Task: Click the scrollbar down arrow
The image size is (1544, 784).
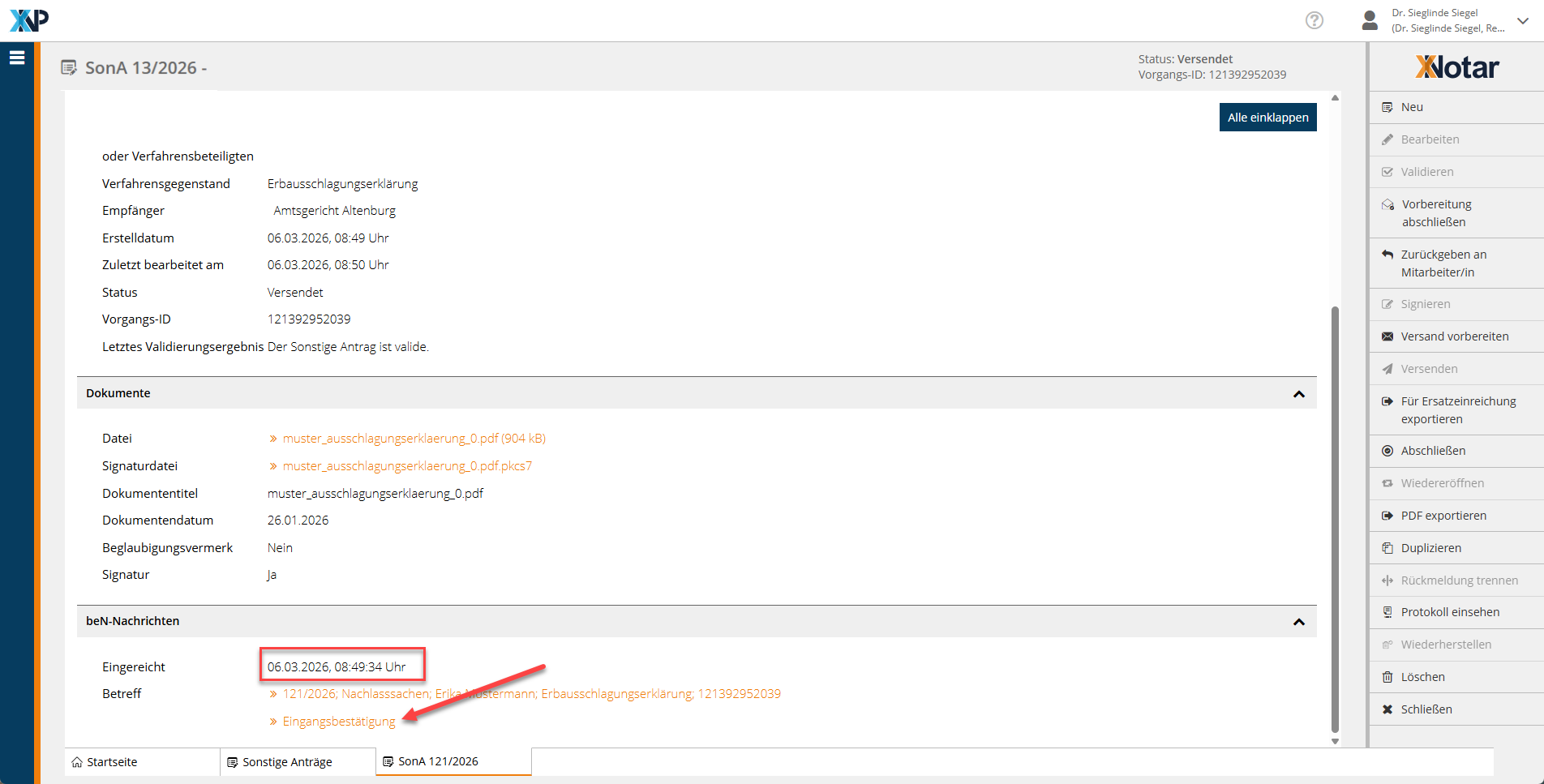Action: click(1335, 741)
